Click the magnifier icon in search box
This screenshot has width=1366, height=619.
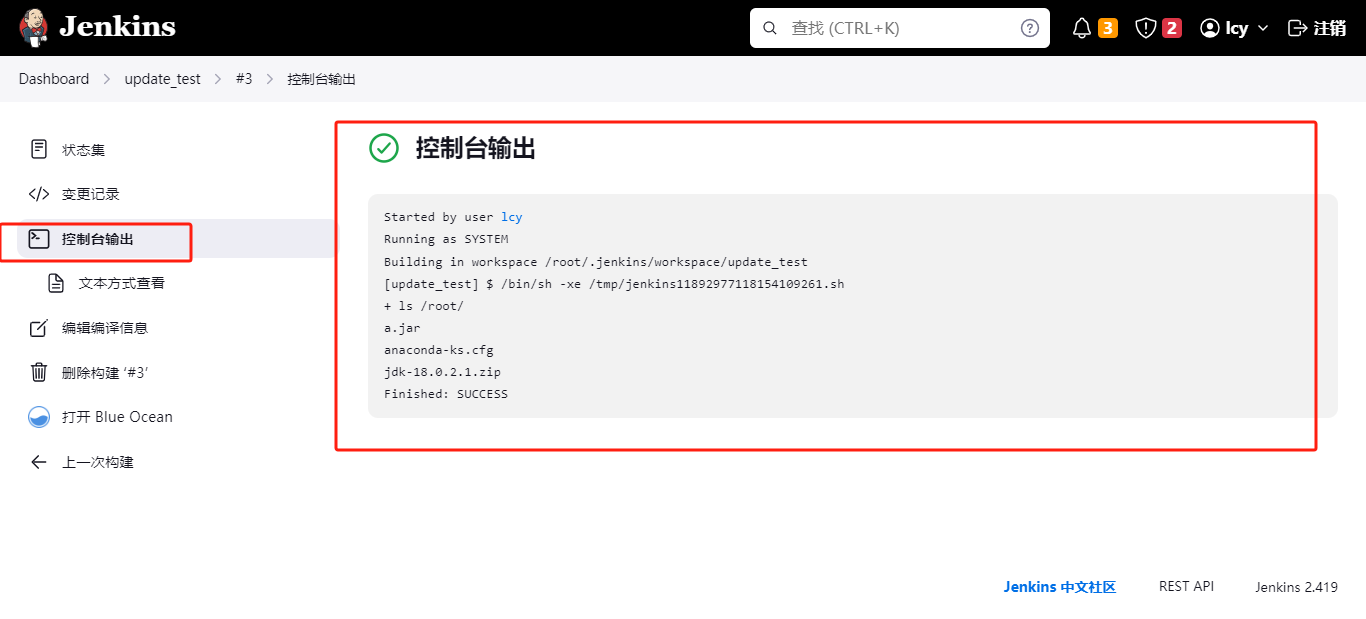click(x=770, y=28)
